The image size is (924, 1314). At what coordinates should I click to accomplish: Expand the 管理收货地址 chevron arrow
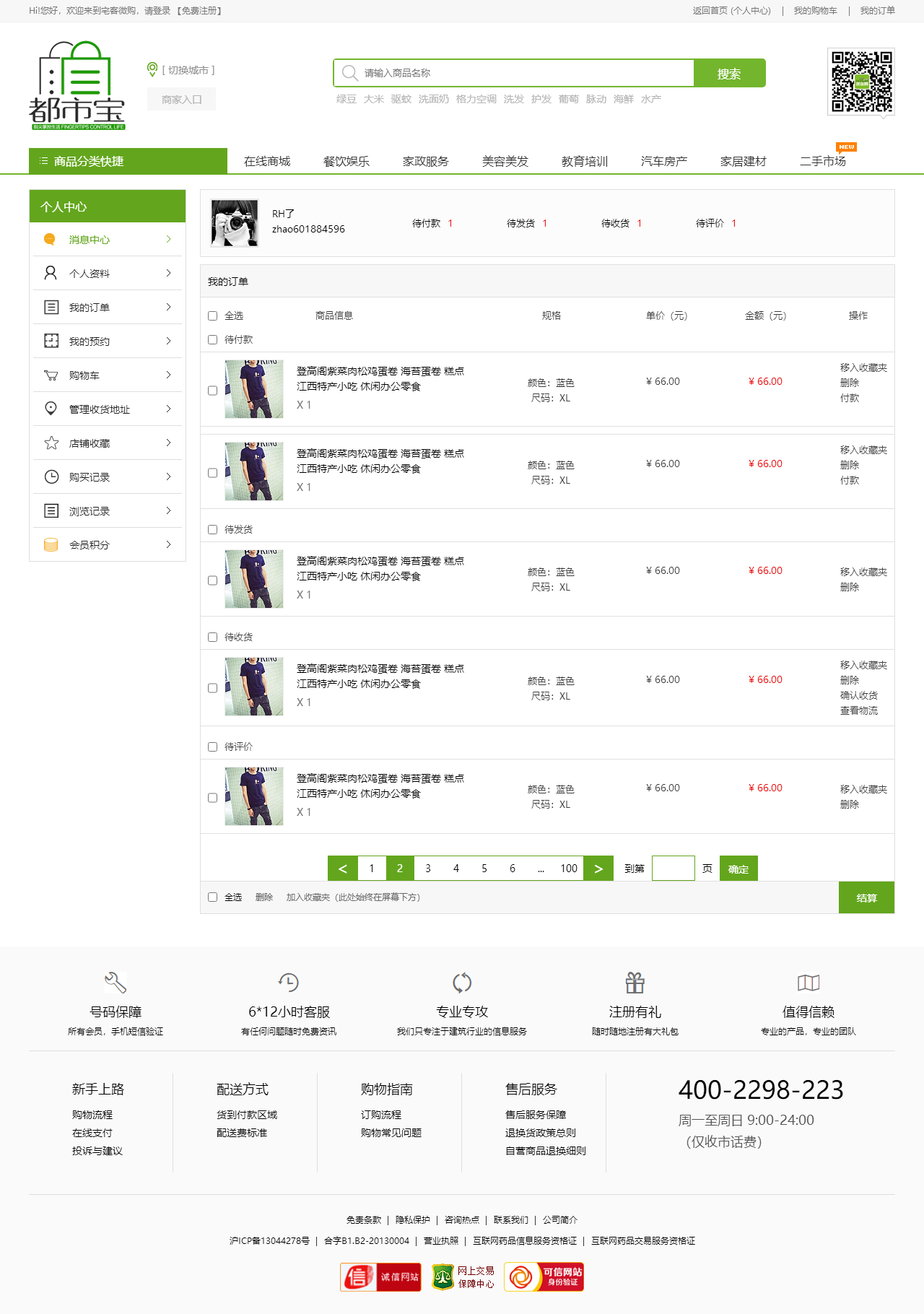coord(168,409)
